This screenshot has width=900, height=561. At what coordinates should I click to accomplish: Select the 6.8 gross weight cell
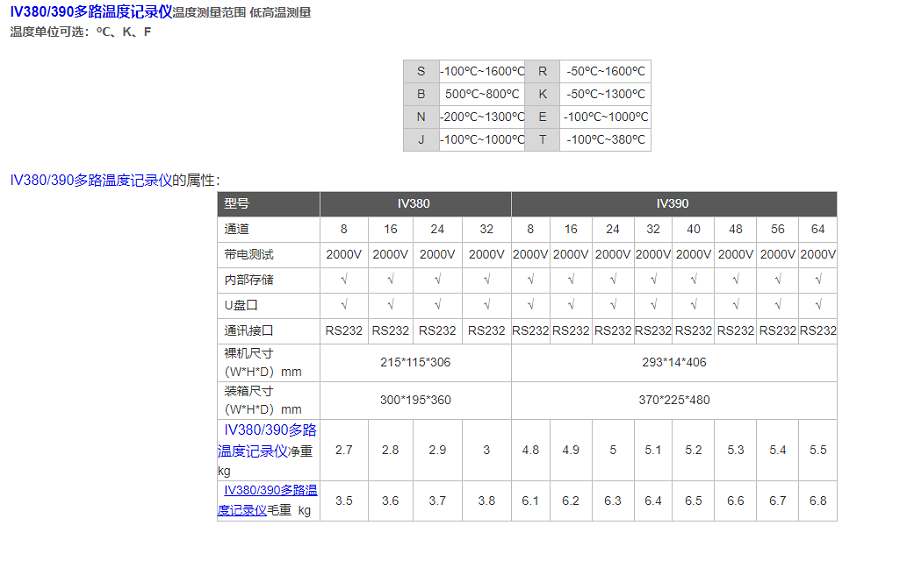(x=817, y=501)
